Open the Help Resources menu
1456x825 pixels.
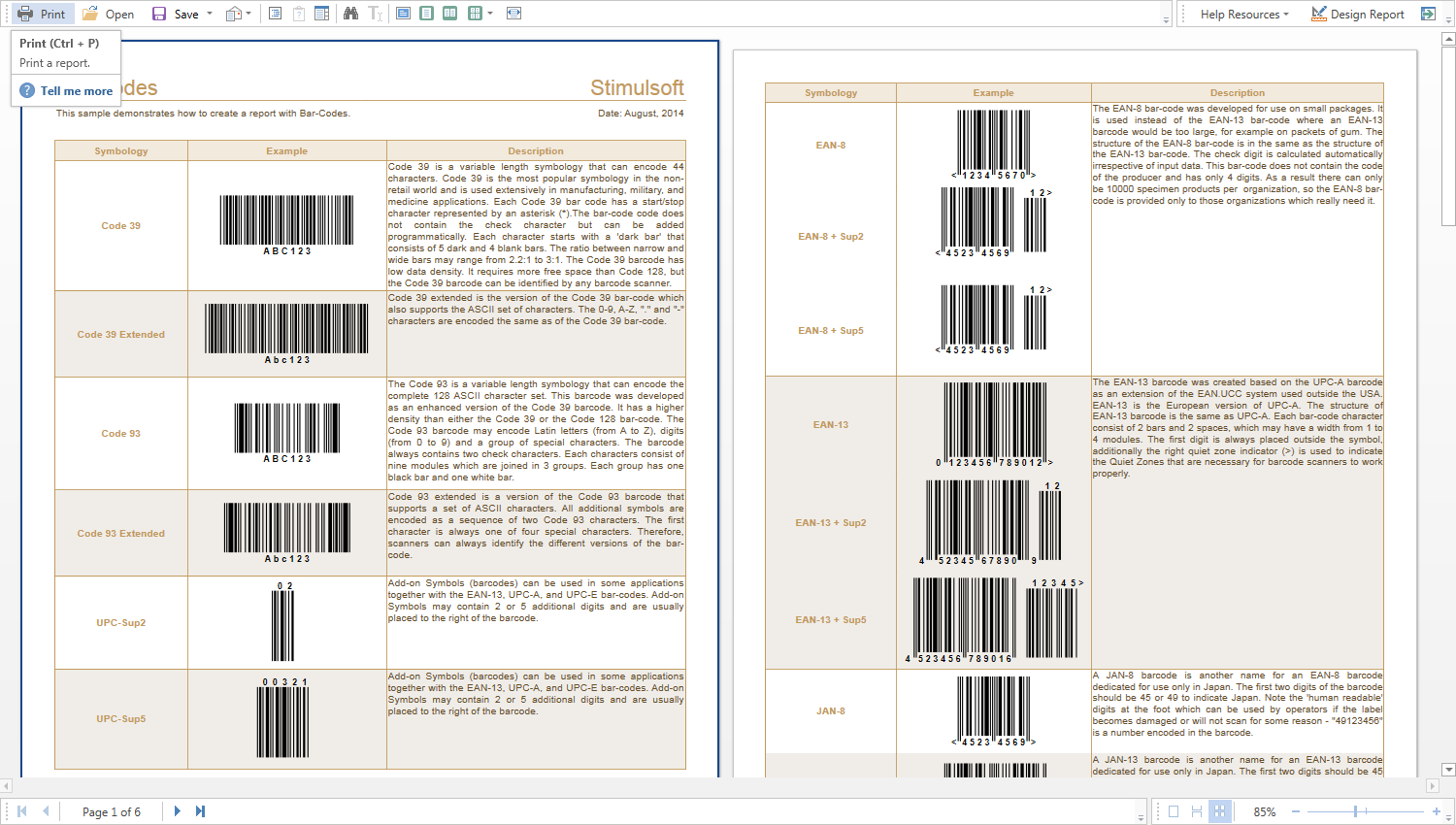[1243, 14]
